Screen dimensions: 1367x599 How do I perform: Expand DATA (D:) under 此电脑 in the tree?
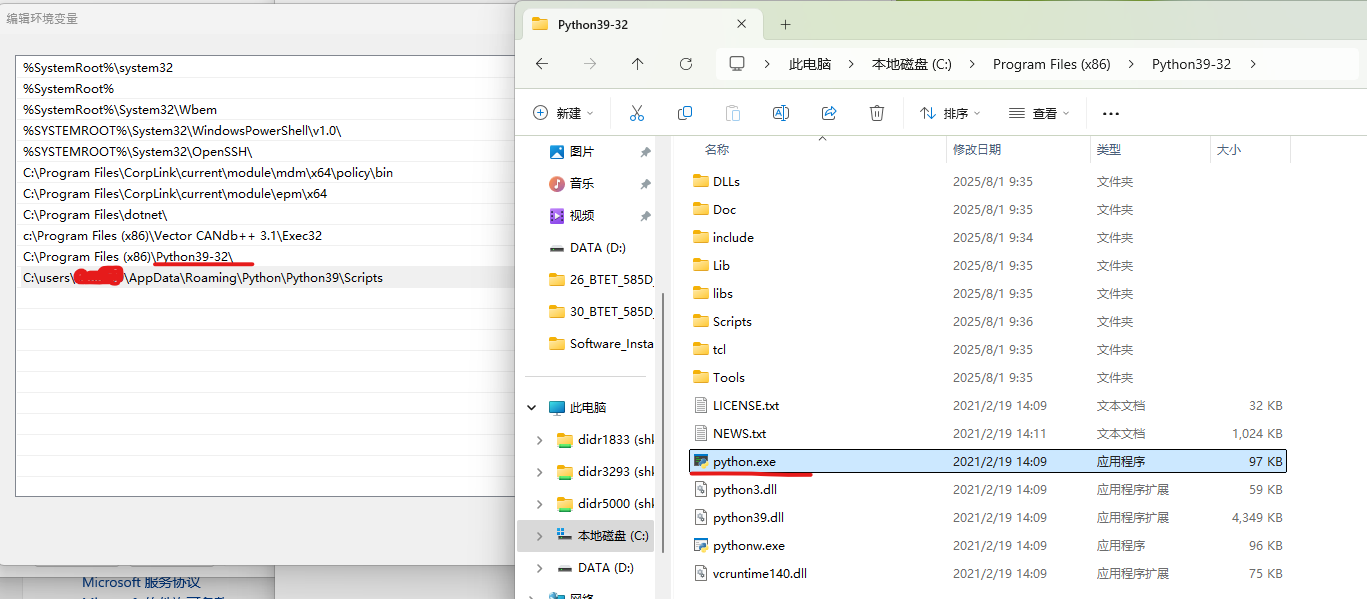(540, 568)
